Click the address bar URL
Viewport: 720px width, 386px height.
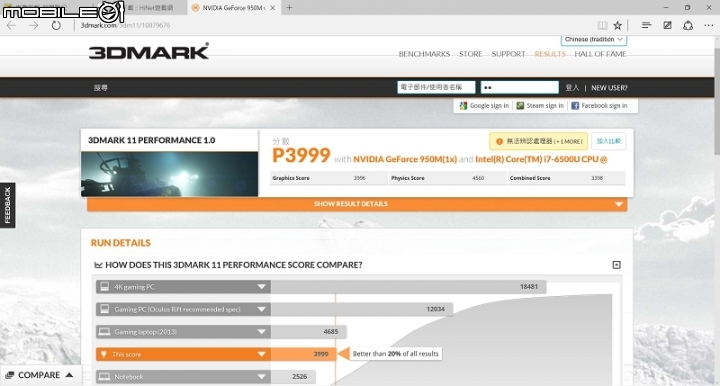point(125,25)
